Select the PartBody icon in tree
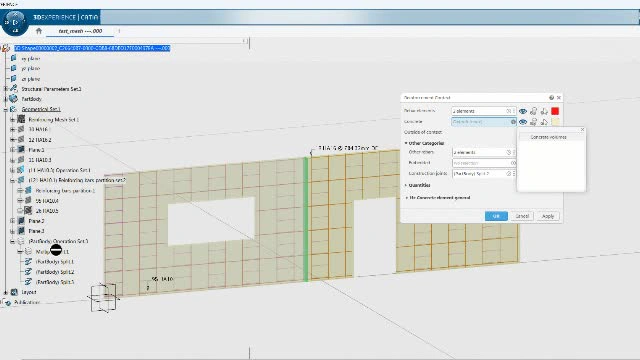Screen dimensions: 640x360 [x=13, y=99]
